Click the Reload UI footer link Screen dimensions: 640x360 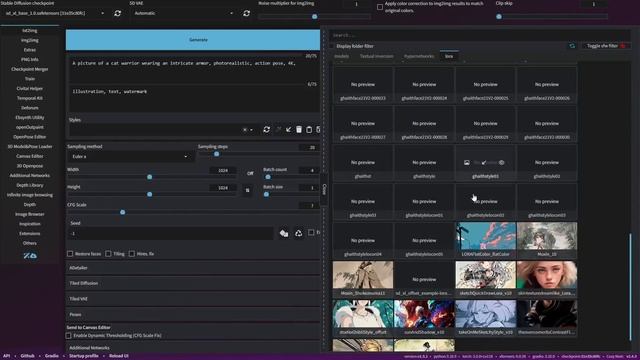pyautogui.click(x=119, y=356)
